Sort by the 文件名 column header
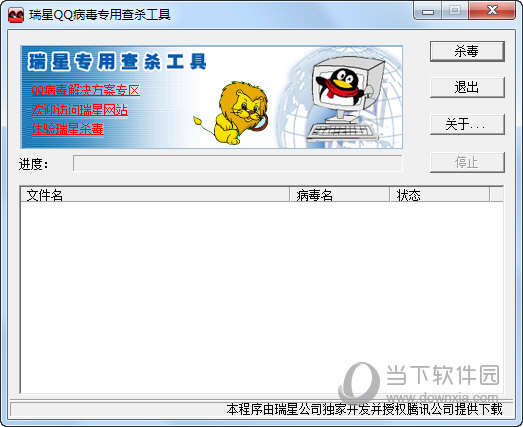The width and height of the screenshot is (523, 427). 155,195
